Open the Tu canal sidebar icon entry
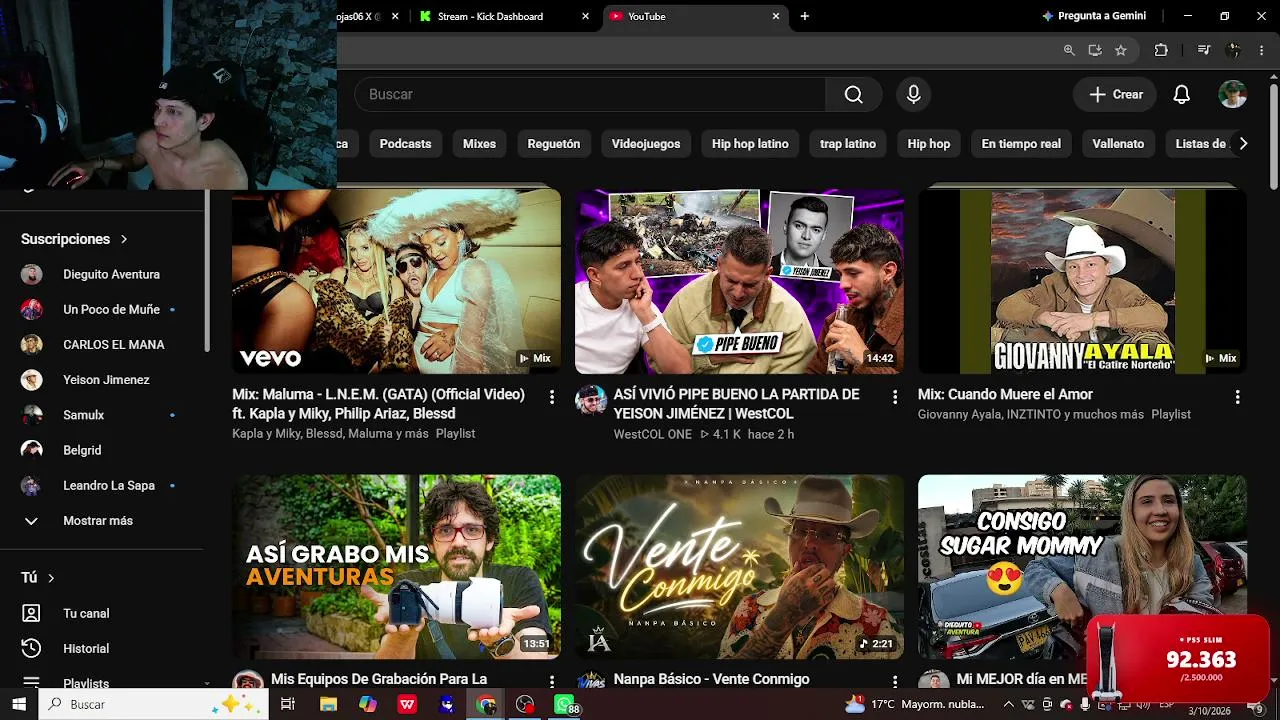Viewport: 1280px width, 720px height. [x=31, y=613]
